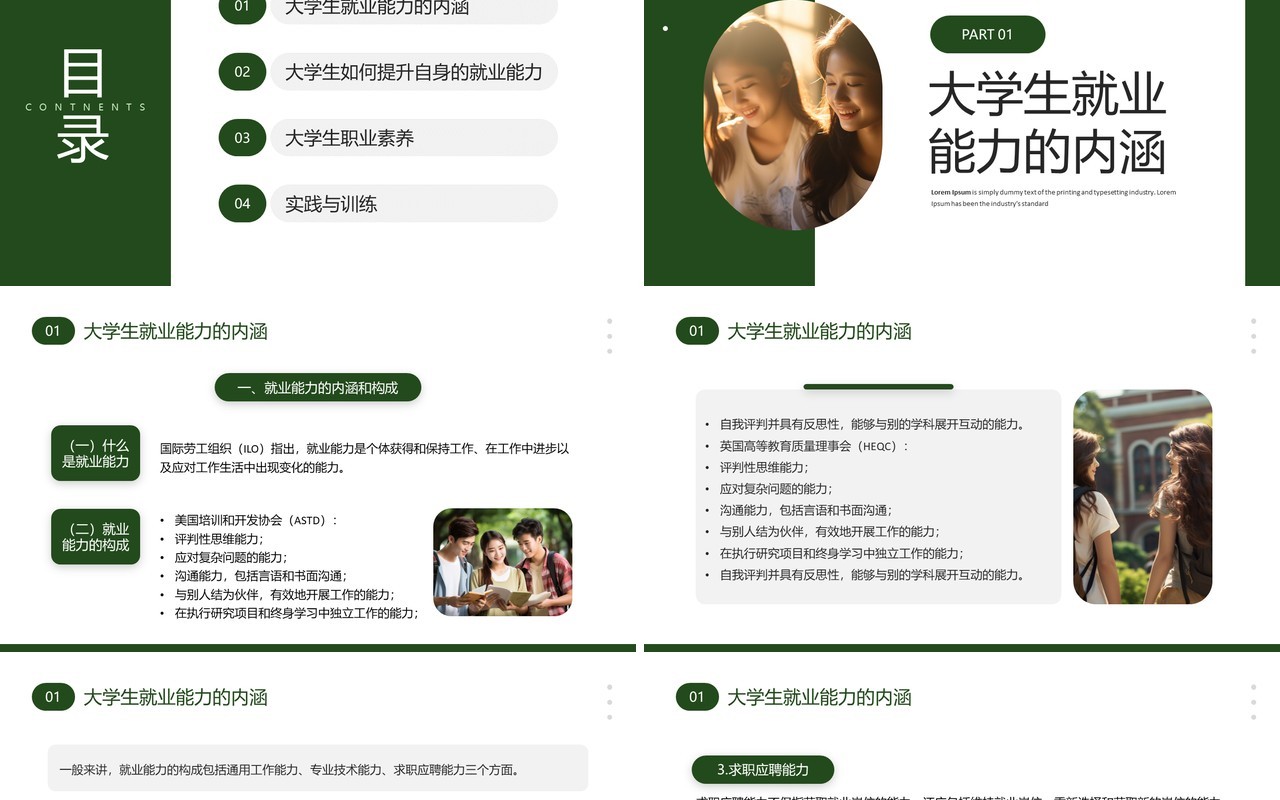This screenshot has width=1280, height=800.
Task: Click 与别人结为伙伴 bullet under the ASTD list
Action: [278, 595]
